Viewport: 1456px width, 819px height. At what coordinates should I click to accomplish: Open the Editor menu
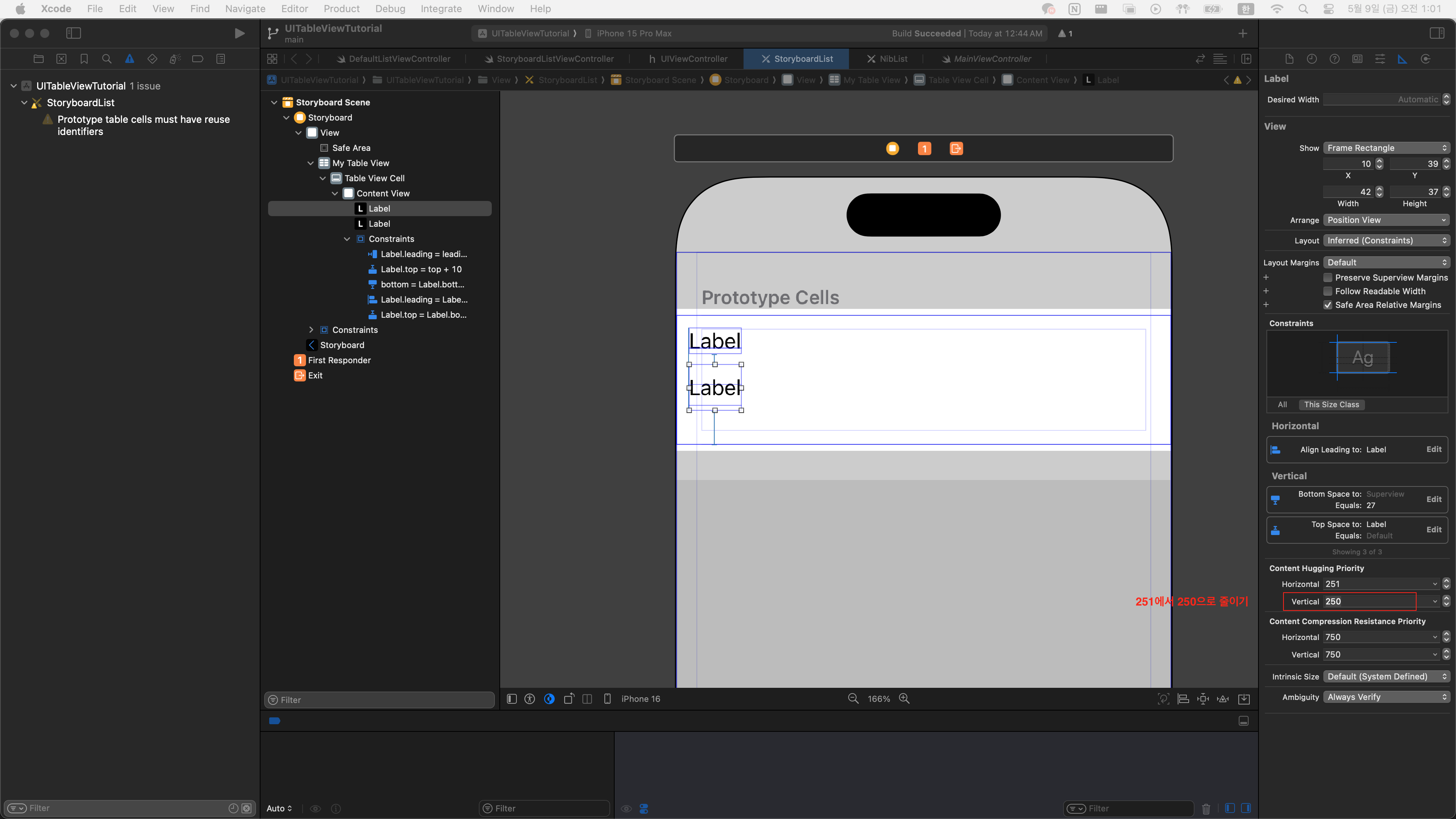295,8
